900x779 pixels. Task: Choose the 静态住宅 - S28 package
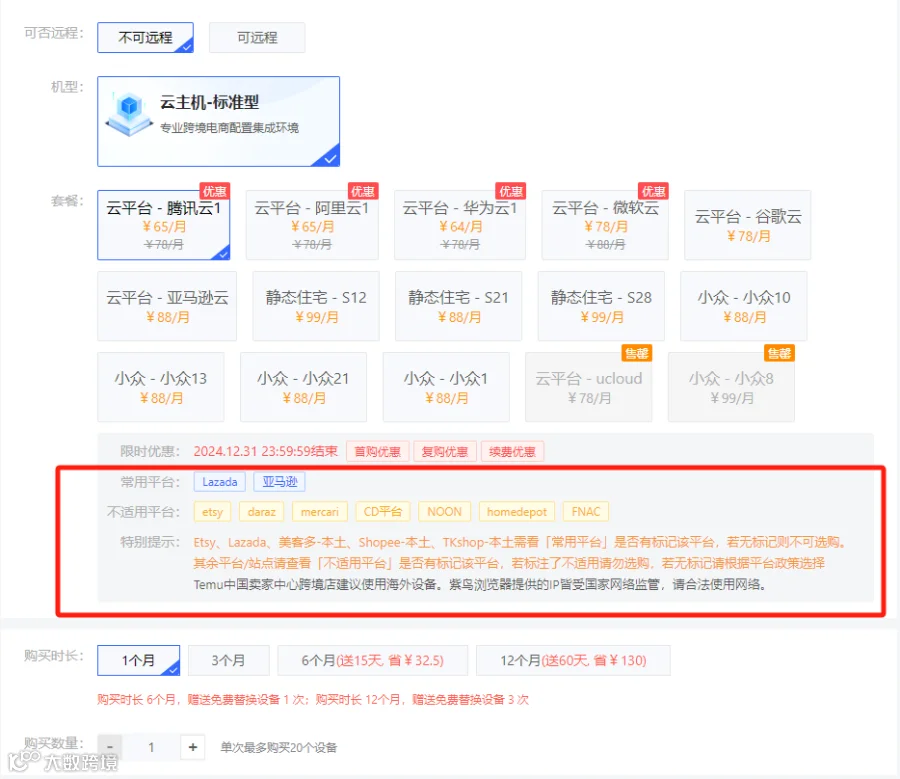click(601, 306)
